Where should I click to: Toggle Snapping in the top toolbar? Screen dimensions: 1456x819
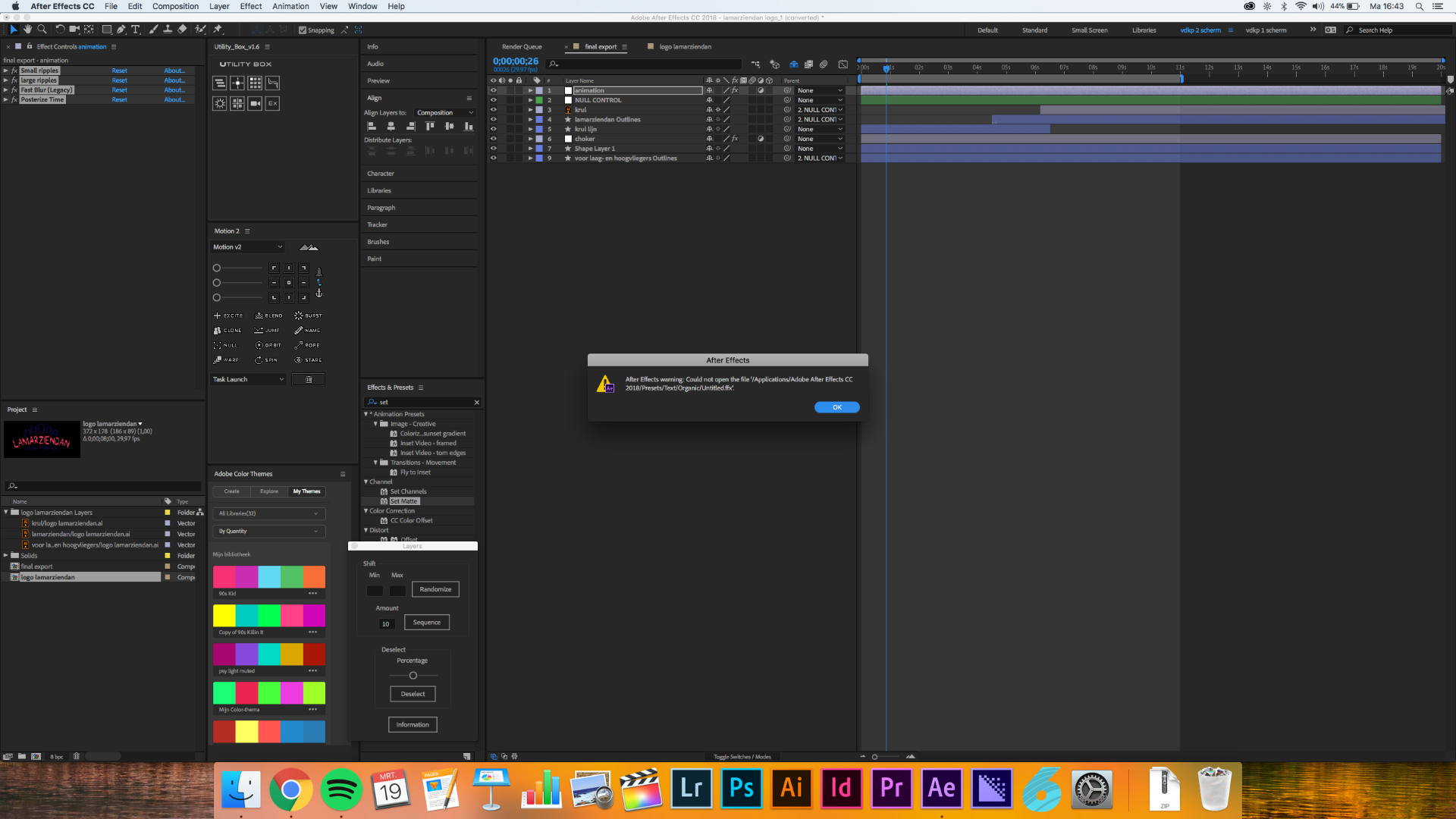click(x=302, y=30)
